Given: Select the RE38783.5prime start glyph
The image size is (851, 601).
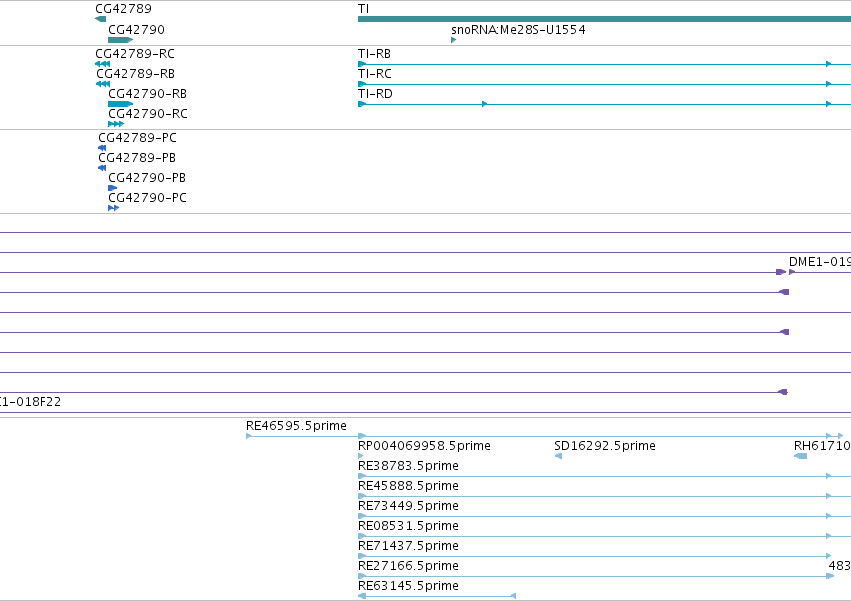Looking at the screenshot, I should [362, 476].
